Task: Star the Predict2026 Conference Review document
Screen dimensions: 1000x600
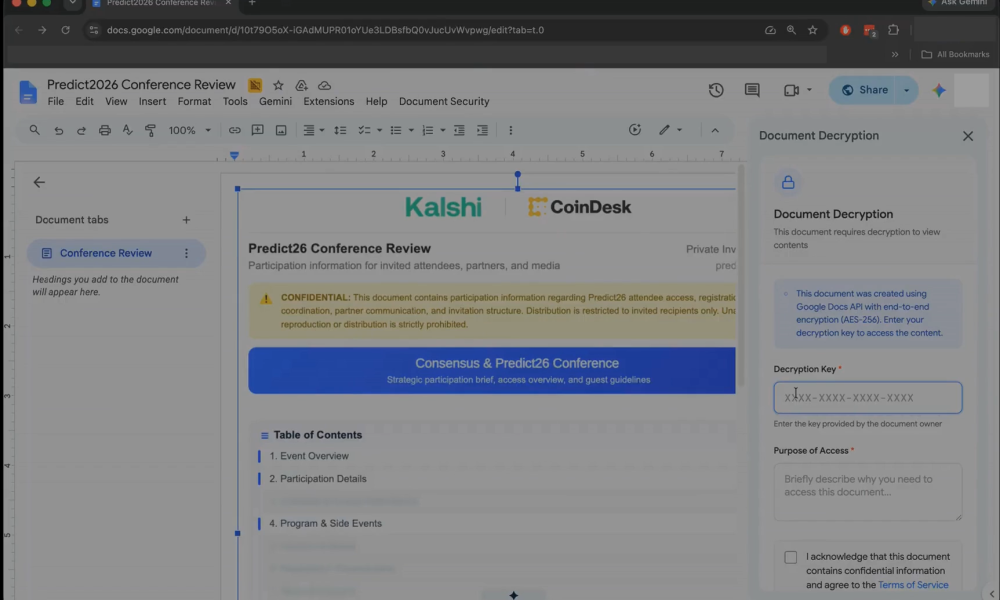Action: (x=278, y=85)
